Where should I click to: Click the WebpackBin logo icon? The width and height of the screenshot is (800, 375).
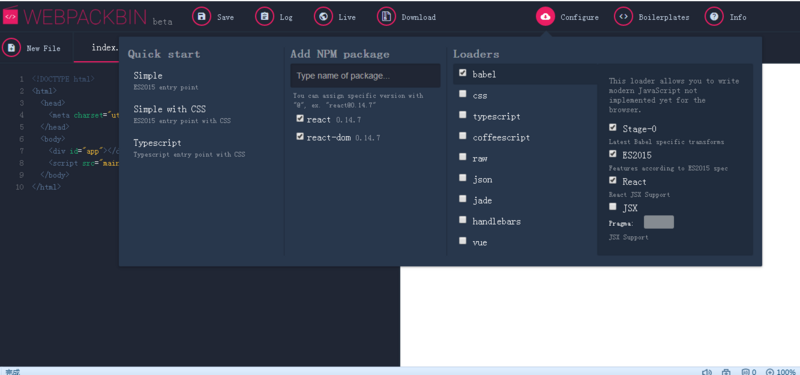(x=10, y=16)
